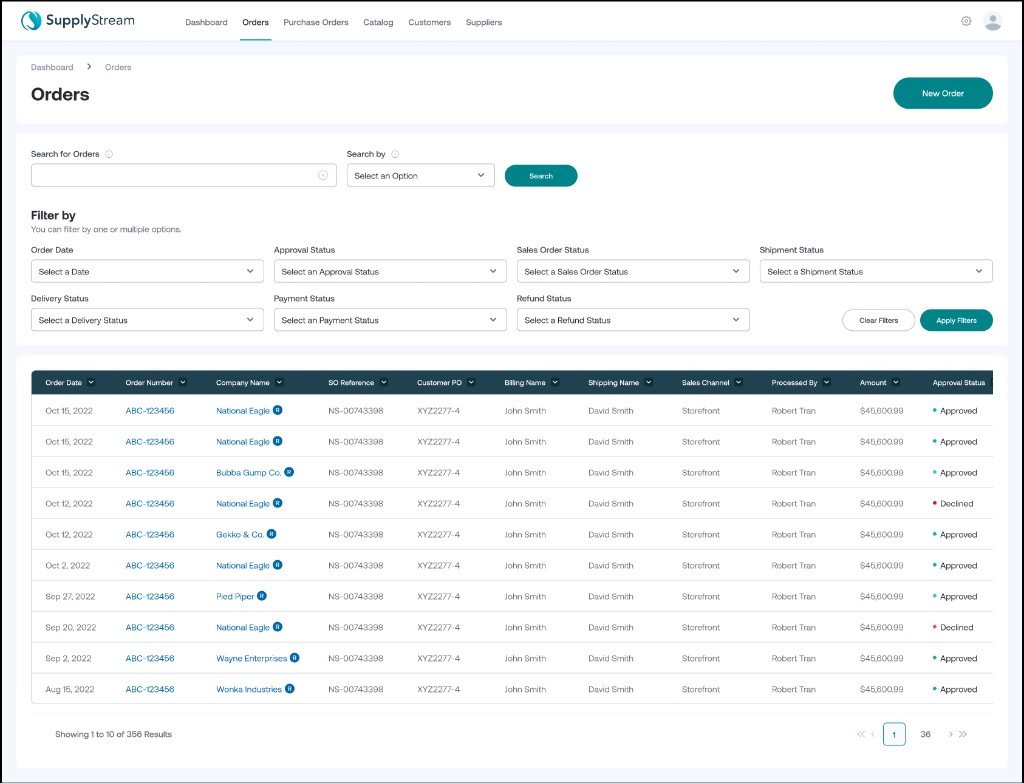Open the Suppliers nav tab
Viewport: 1024px width, 783px height.
(484, 22)
